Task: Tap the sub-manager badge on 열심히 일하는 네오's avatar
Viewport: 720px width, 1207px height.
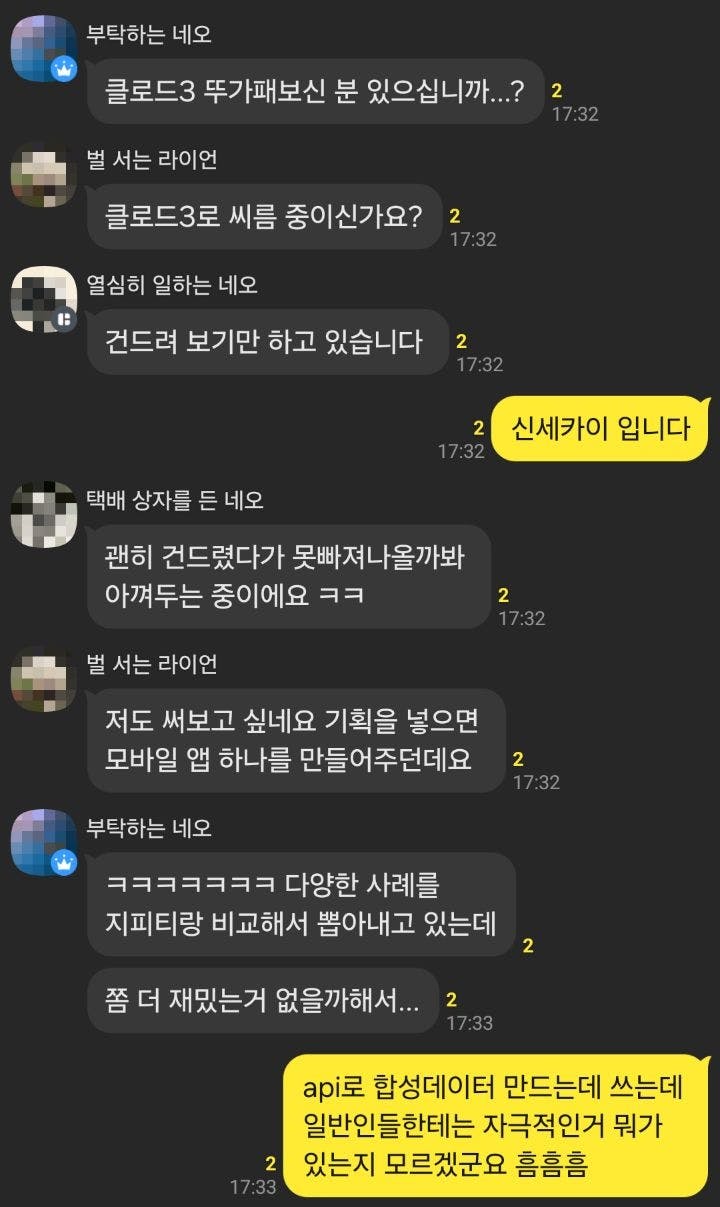Action: tap(65, 320)
